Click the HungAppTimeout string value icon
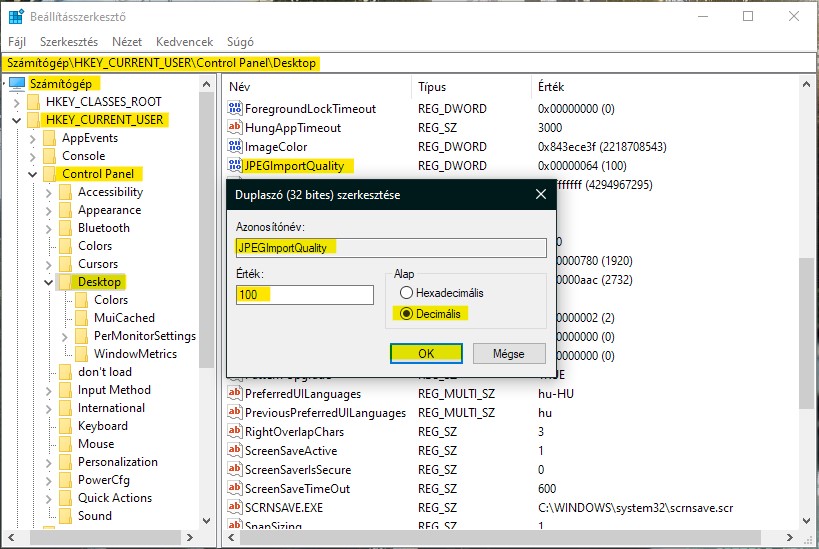The image size is (819, 549). click(235, 127)
